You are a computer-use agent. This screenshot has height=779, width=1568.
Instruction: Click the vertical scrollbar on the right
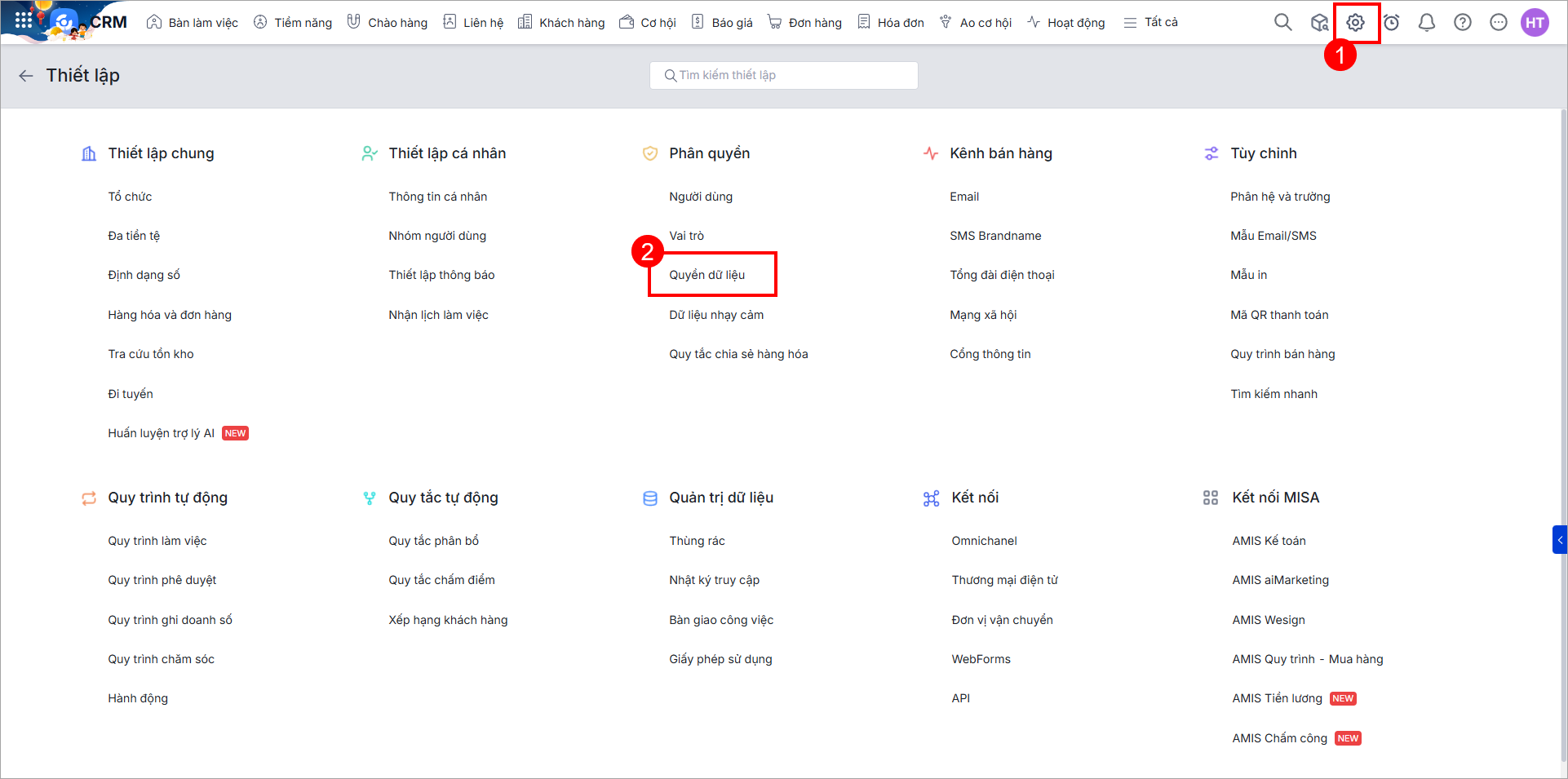(x=1562, y=326)
